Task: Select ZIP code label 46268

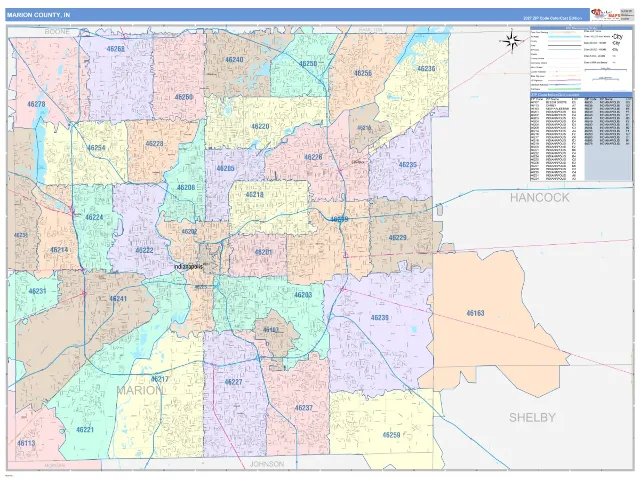Action: pyautogui.click(x=116, y=49)
